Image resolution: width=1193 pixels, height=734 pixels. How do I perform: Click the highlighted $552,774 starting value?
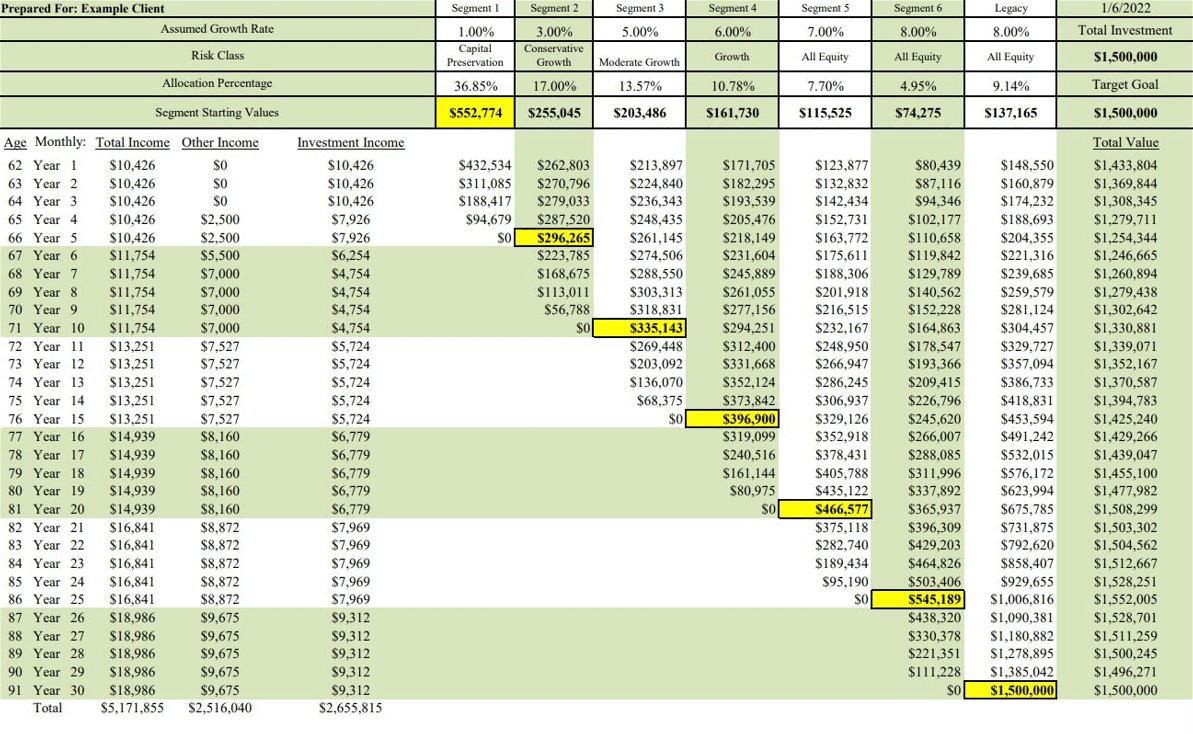476,113
